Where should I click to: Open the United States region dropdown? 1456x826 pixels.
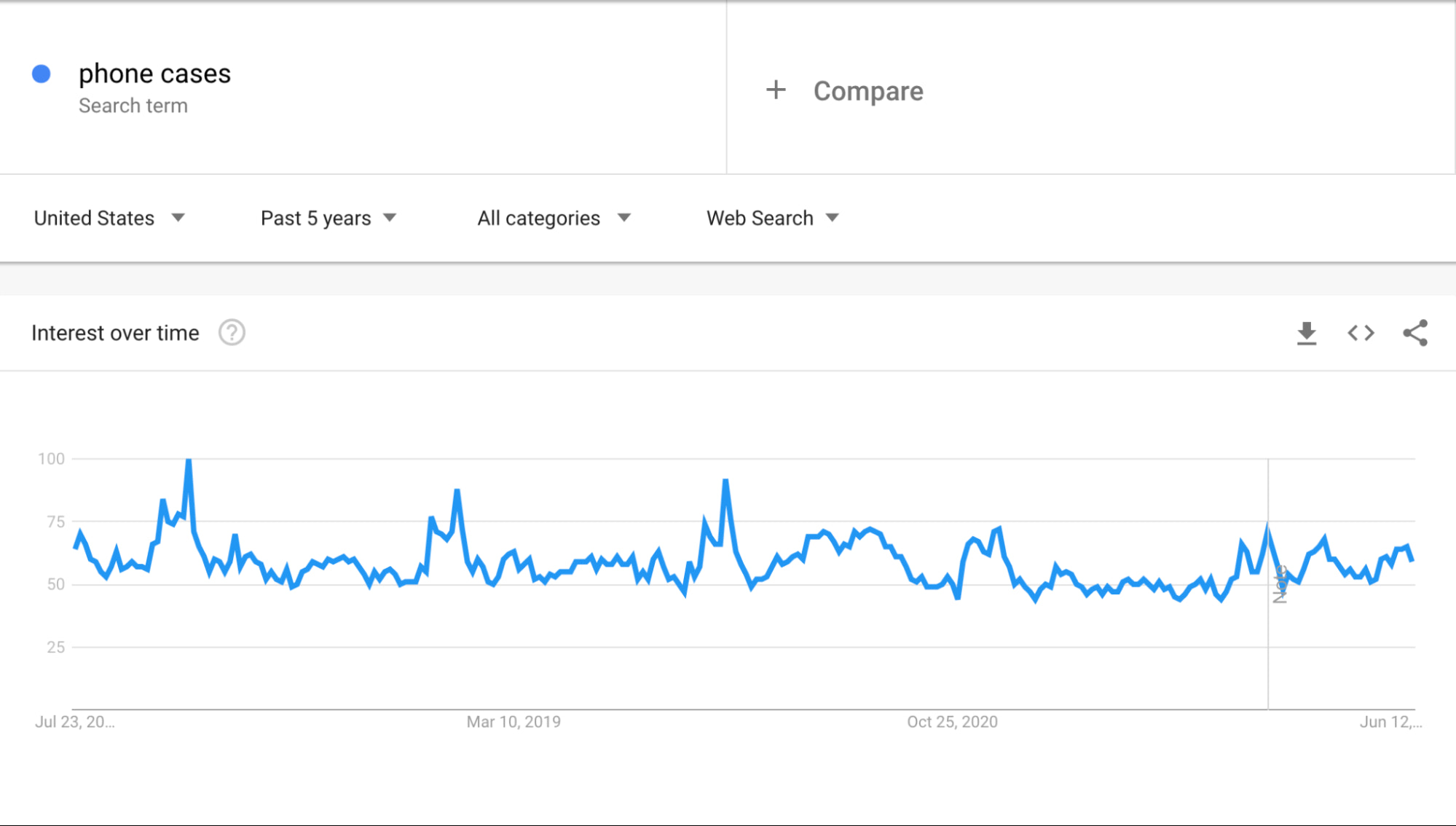[x=109, y=218]
